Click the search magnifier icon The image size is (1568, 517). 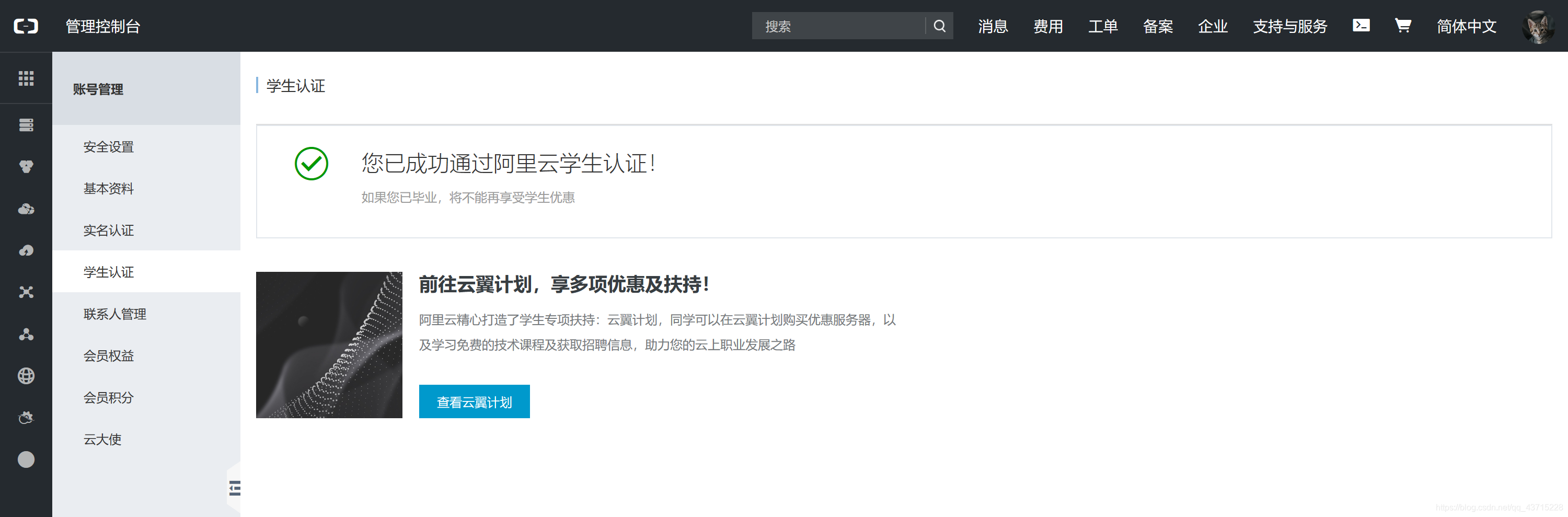click(x=939, y=26)
